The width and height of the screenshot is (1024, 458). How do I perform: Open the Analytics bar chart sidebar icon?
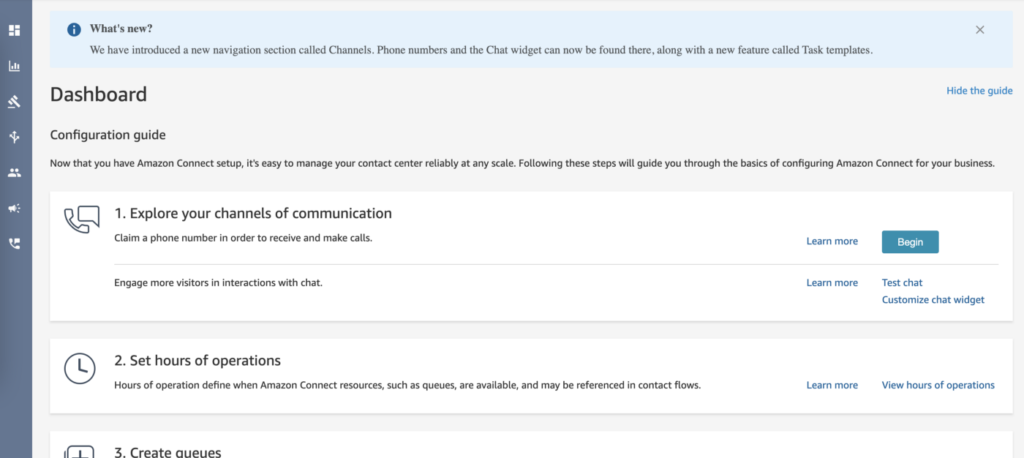click(14, 66)
